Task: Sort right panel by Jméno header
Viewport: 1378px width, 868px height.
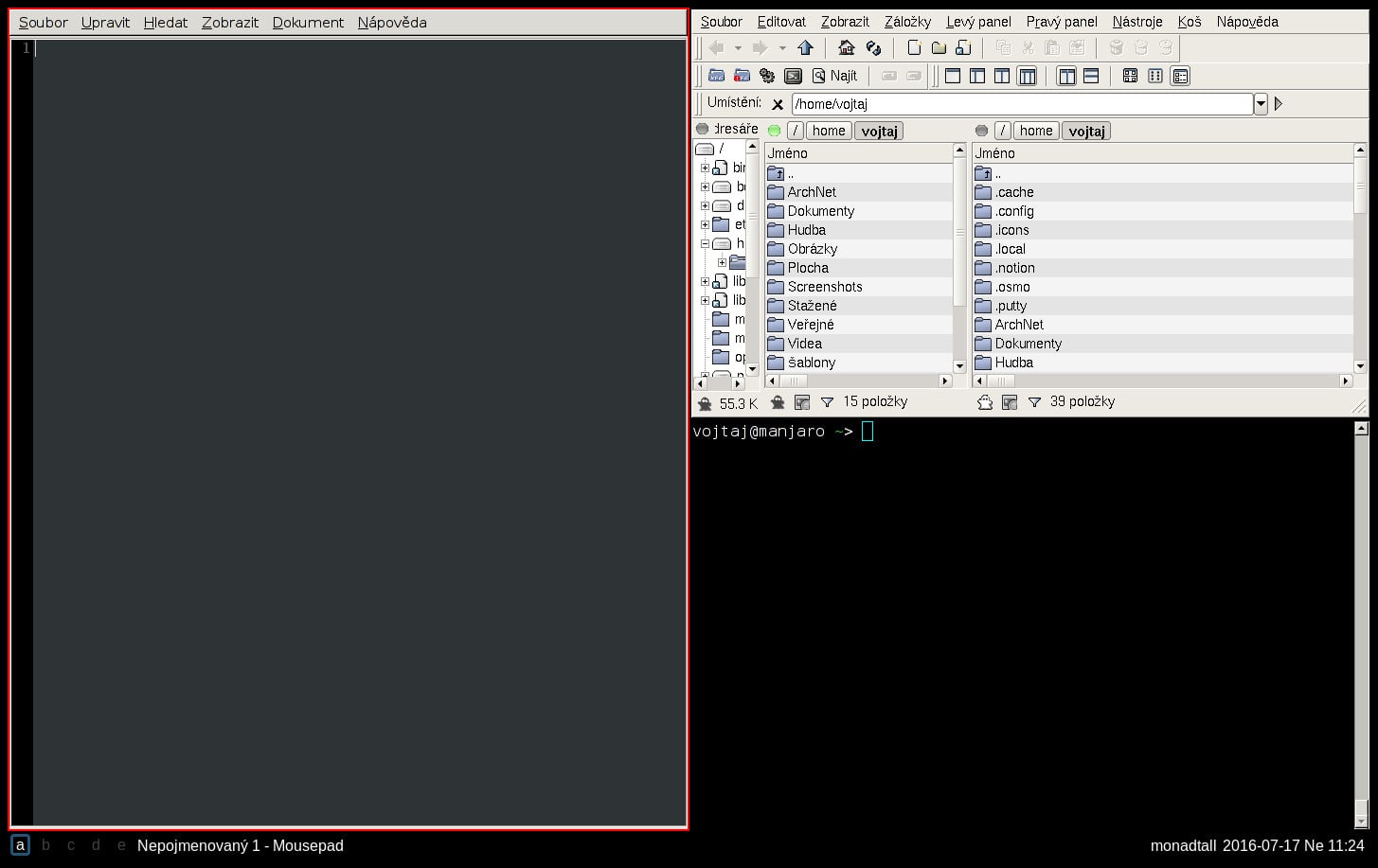Action: point(1163,153)
